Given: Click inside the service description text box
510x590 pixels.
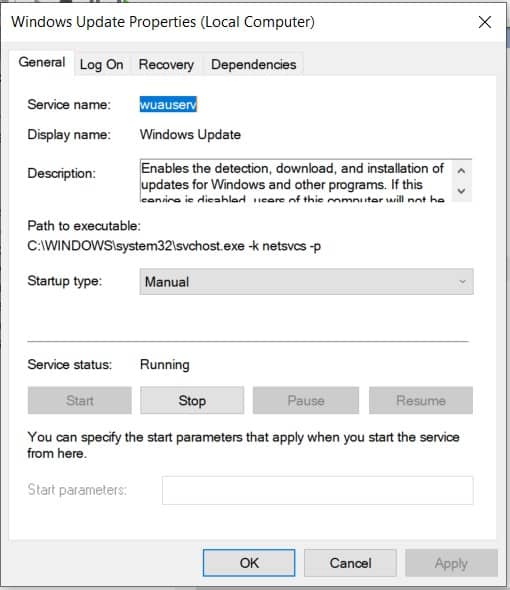Looking at the screenshot, I should click(x=296, y=181).
